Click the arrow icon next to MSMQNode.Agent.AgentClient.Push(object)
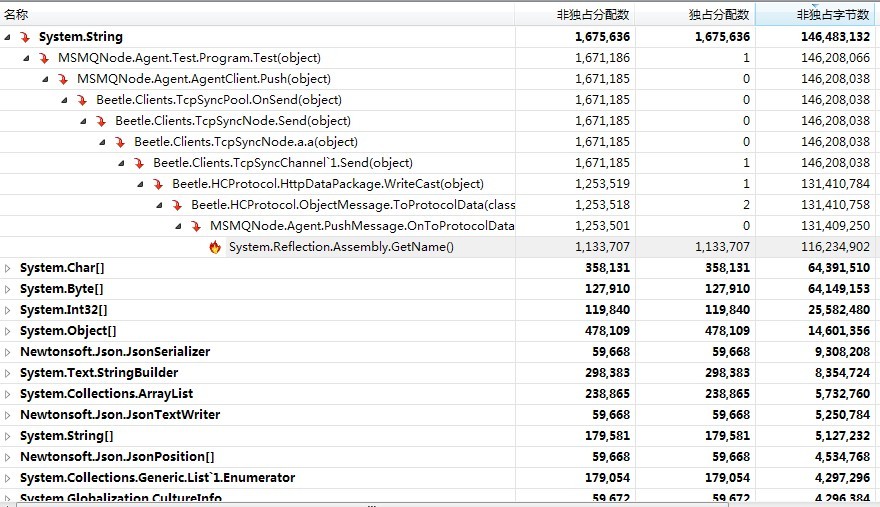Image resolution: width=880 pixels, height=507 pixels. (63, 79)
